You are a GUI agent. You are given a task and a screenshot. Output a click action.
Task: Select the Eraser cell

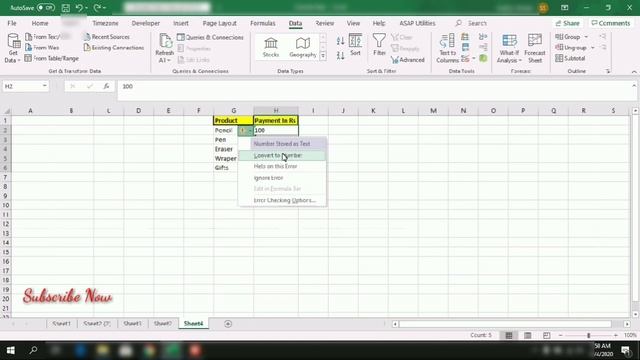(x=233, y=149)
